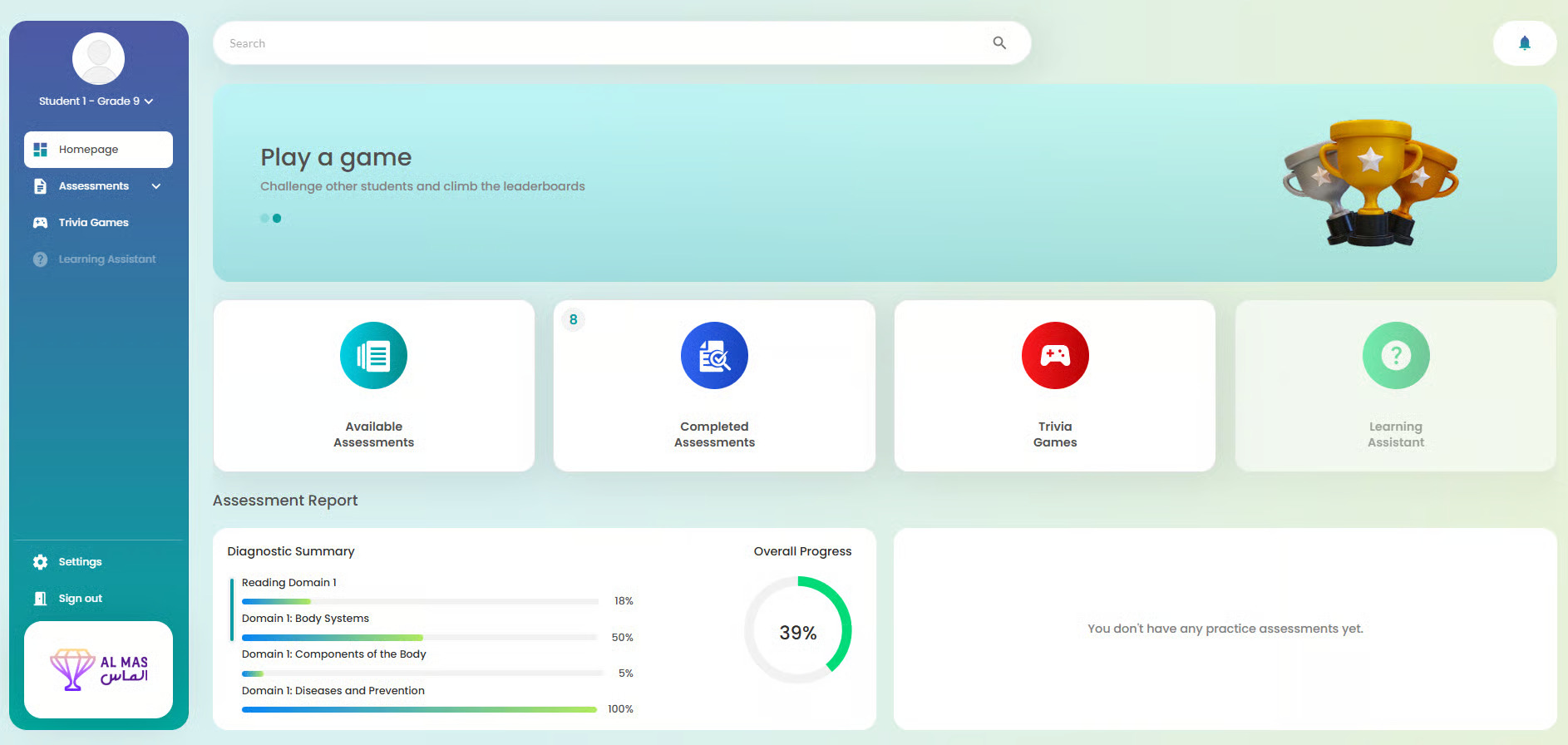The image size is (1568, 745).
Task: Expand the Student 1 - Grade 9 dropdown
Action: [149, 101]
